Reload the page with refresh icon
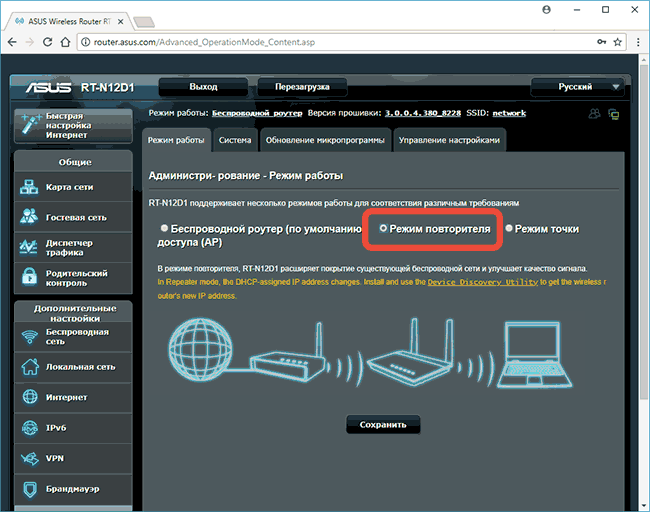Screen dimensions: 650x512 click(x=48, y=42)
